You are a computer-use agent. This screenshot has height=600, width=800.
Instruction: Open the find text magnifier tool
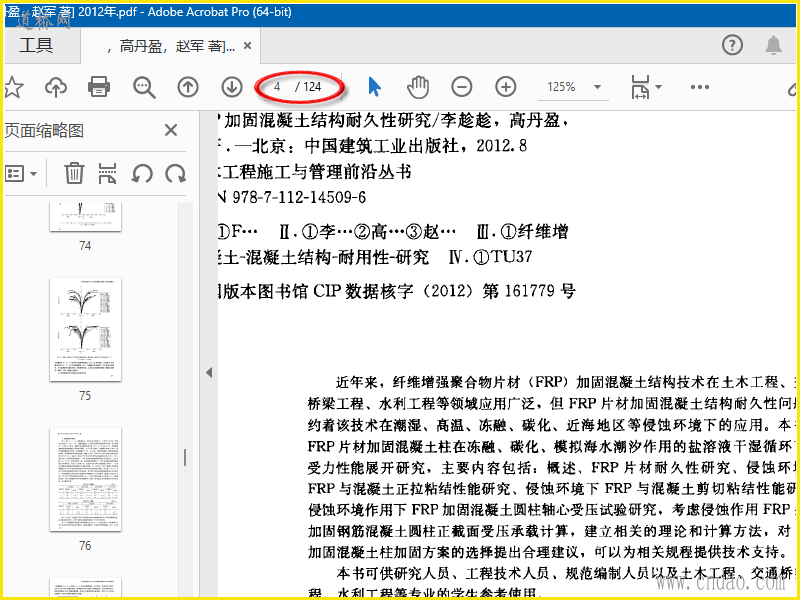144,87
